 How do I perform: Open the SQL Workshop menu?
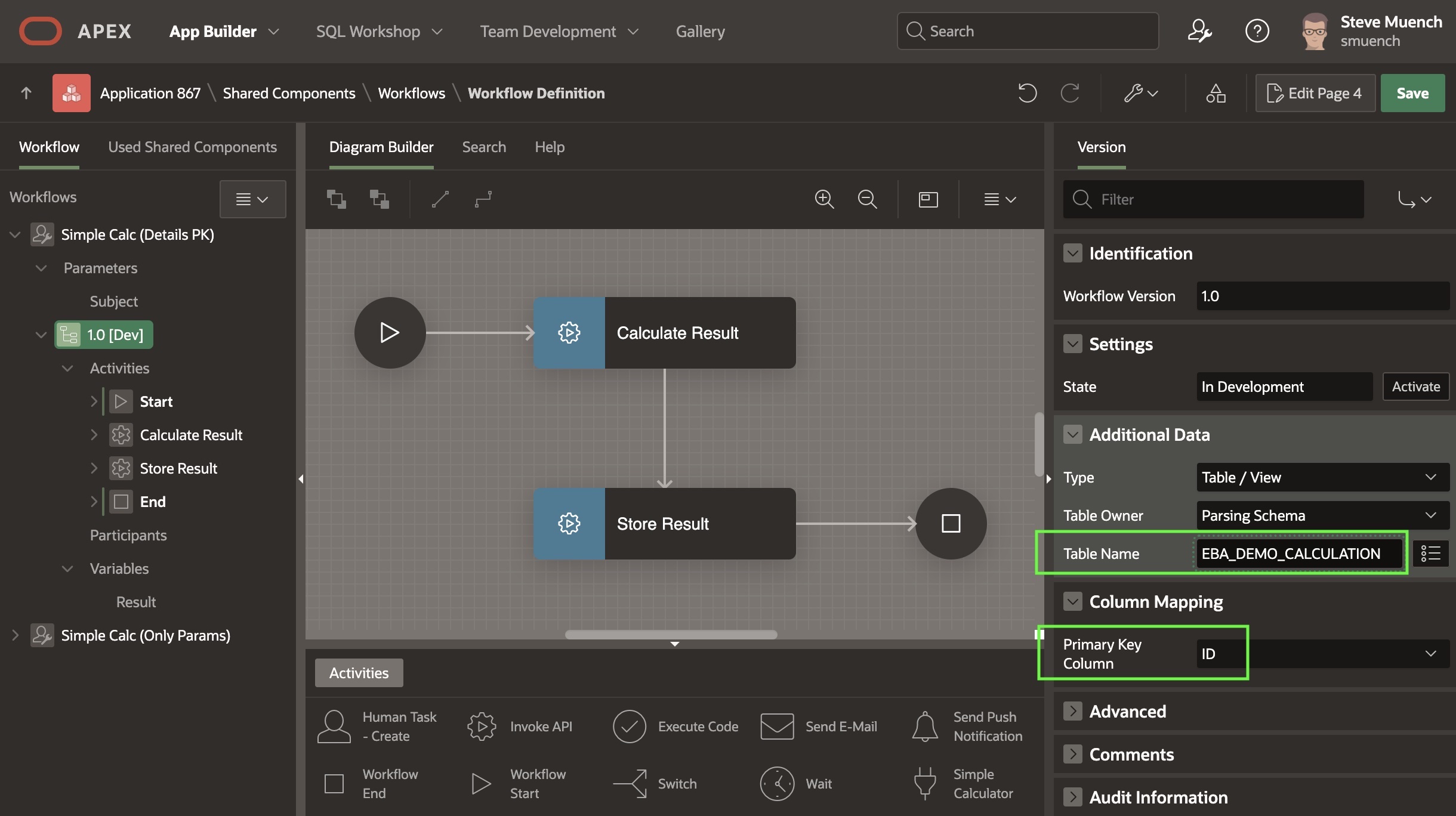tap(378, 31)
